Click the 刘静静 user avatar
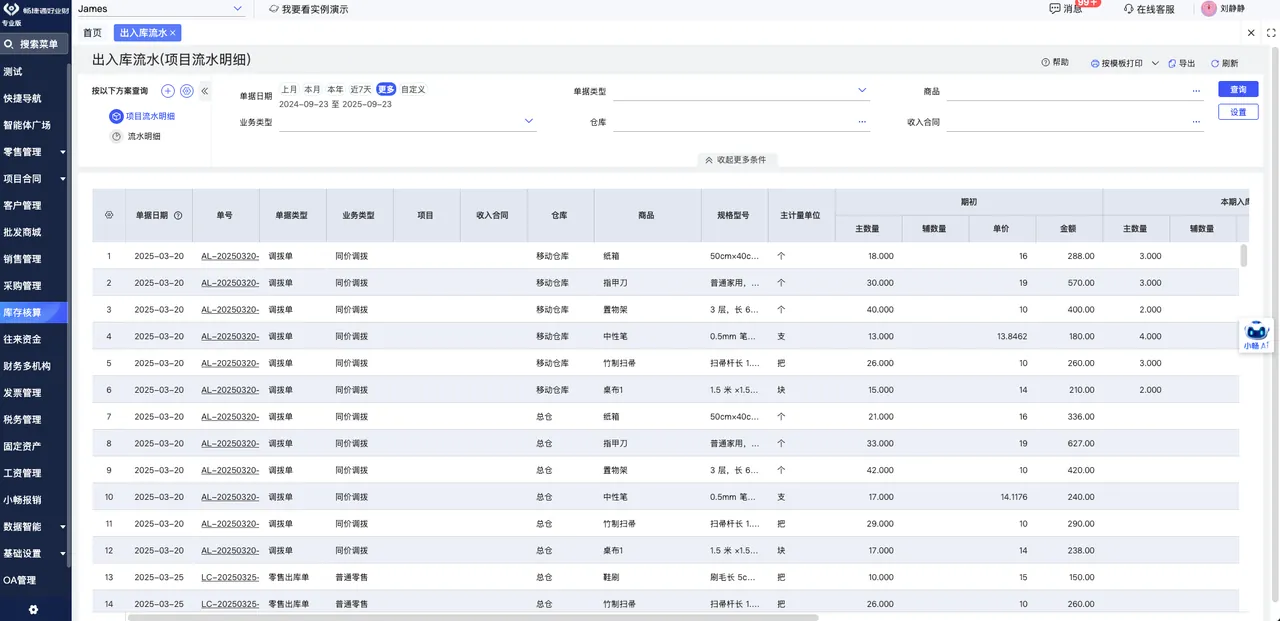1280x621 pixels. [x=1208, y=8]
